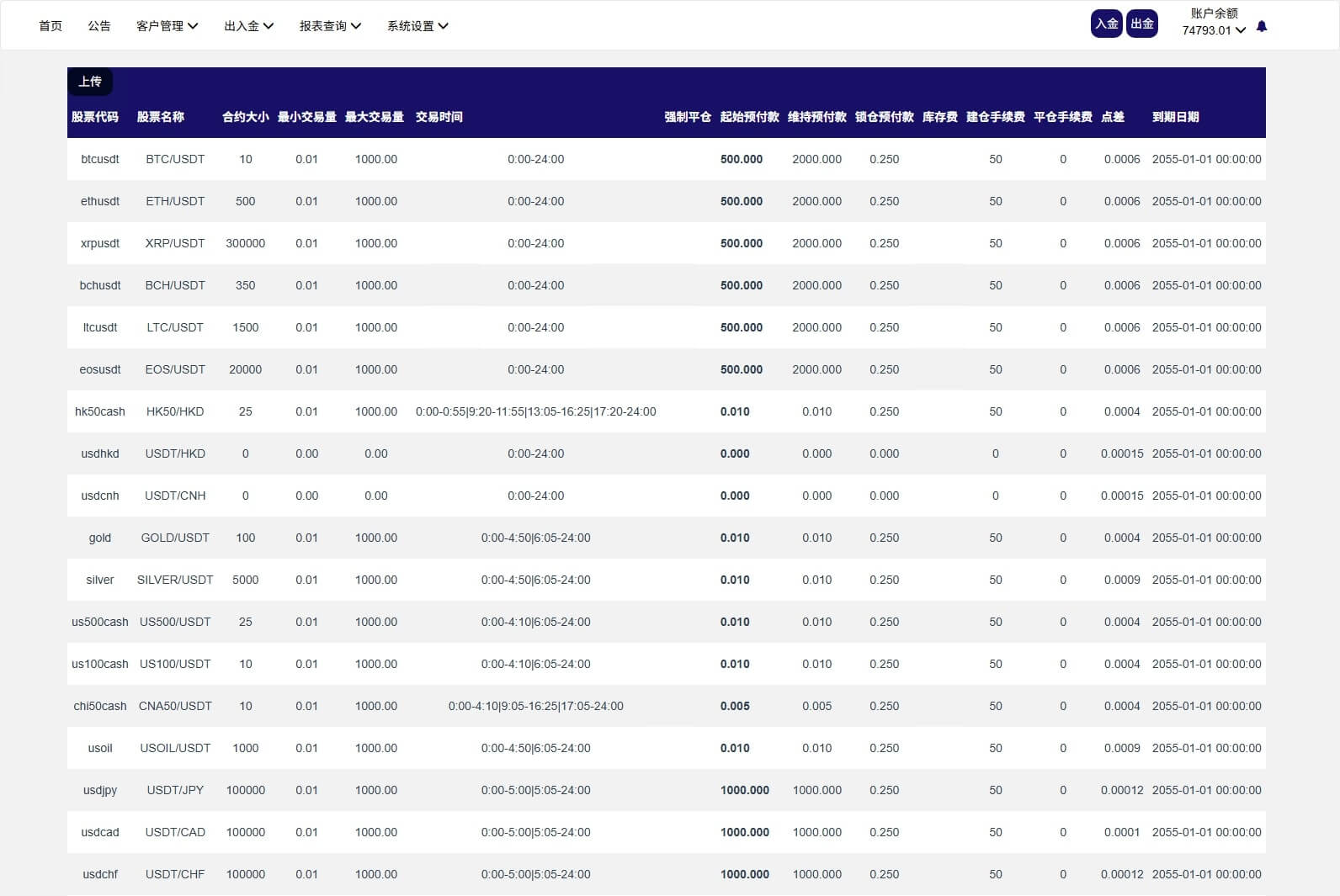Click the 出金 withdraw button
This screenshot has height=896, width=1340.
coord(1142,24)
